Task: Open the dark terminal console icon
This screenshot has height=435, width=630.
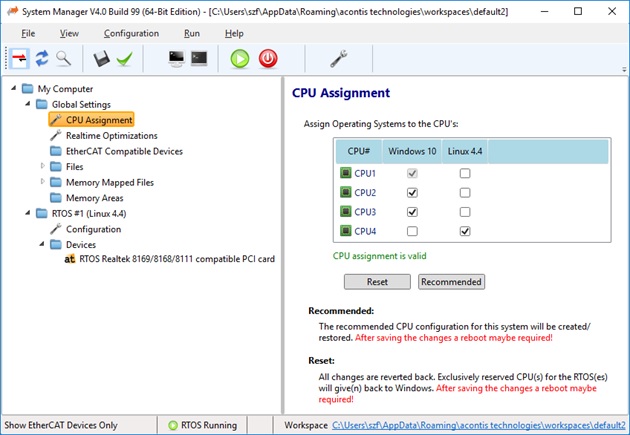Action: pos(199,58)
